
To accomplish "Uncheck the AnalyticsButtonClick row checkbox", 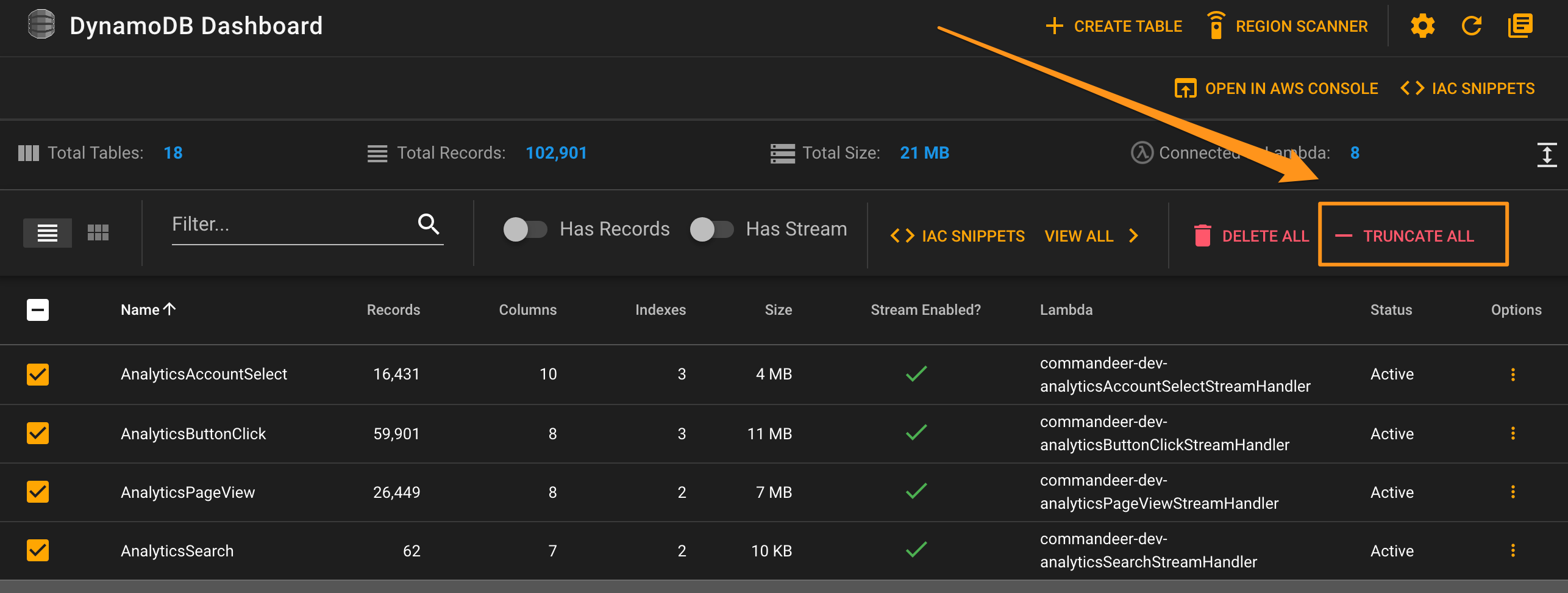I will tap(38, 433).
